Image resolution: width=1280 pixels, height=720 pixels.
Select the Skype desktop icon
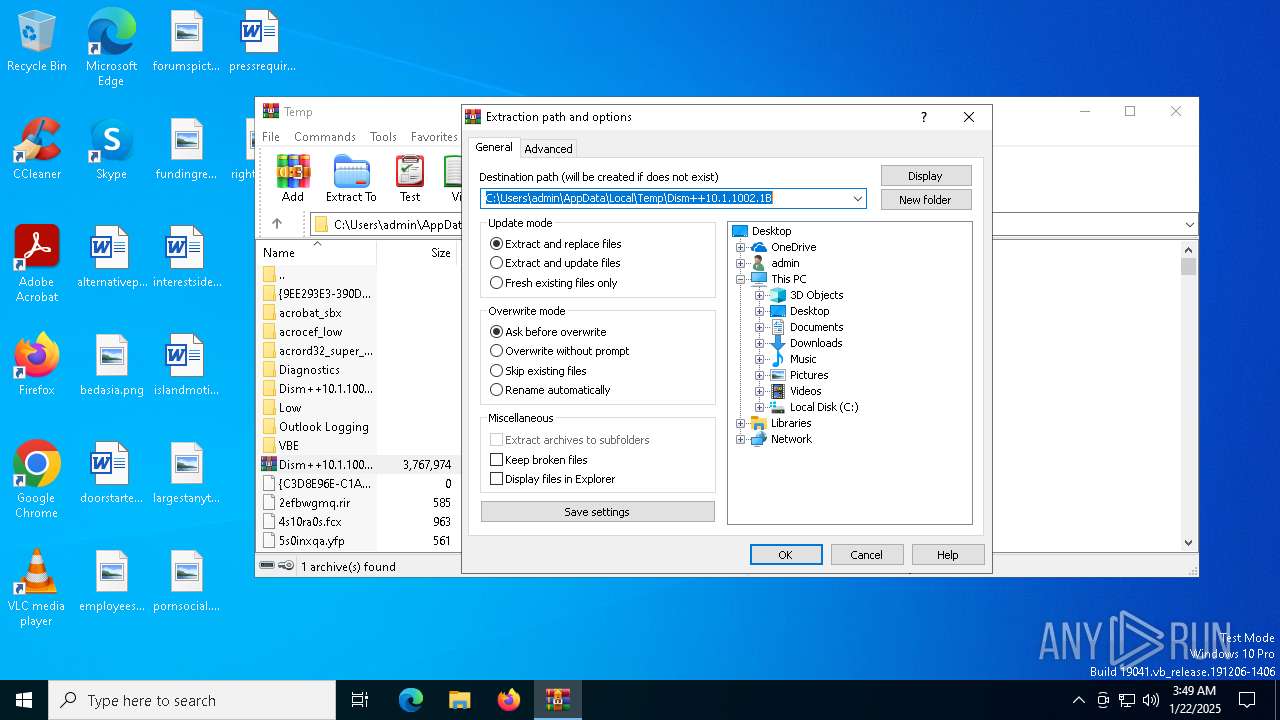point(111,149)
